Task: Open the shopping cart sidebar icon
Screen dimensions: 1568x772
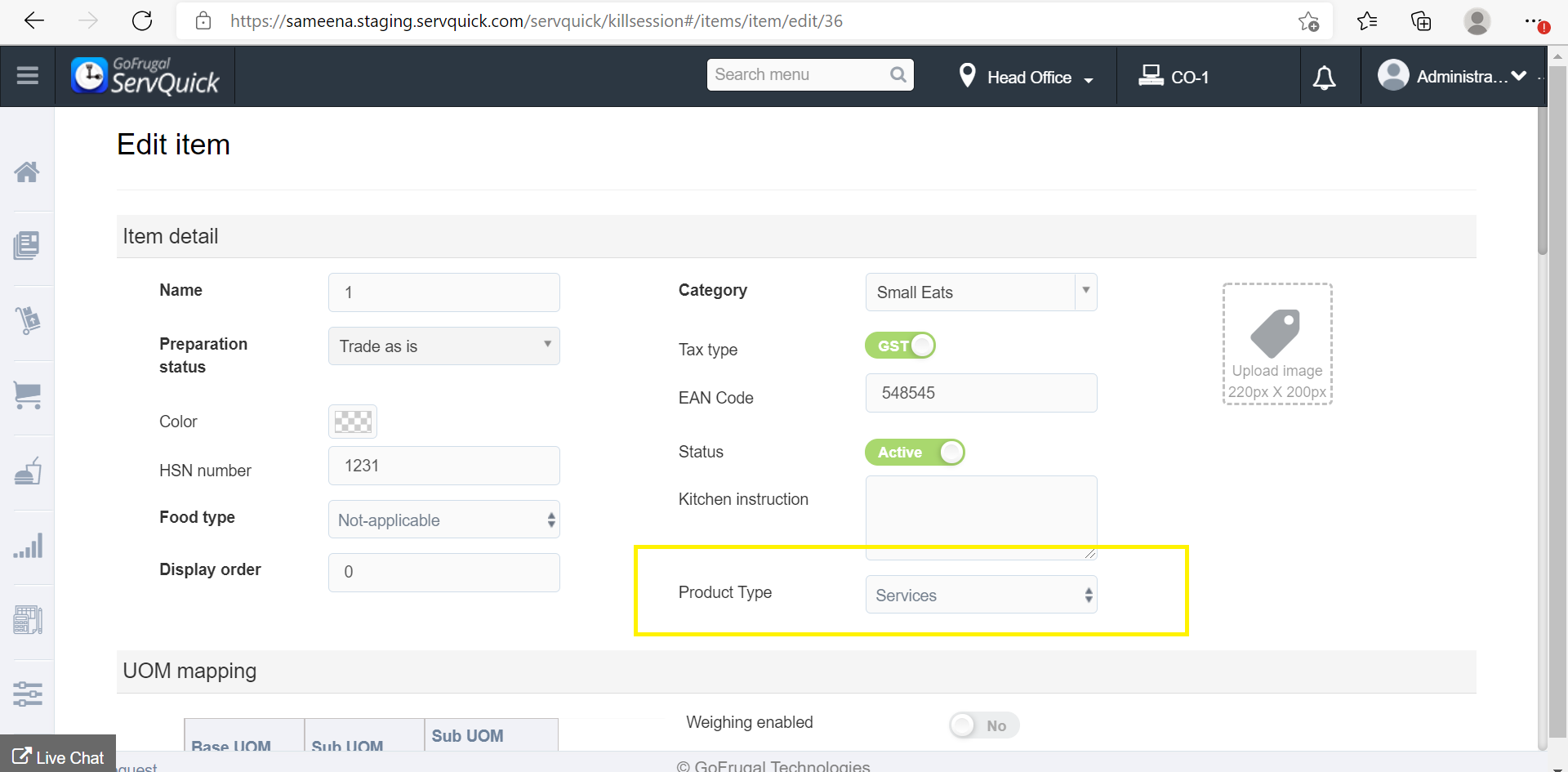Action: pos(28,396)
